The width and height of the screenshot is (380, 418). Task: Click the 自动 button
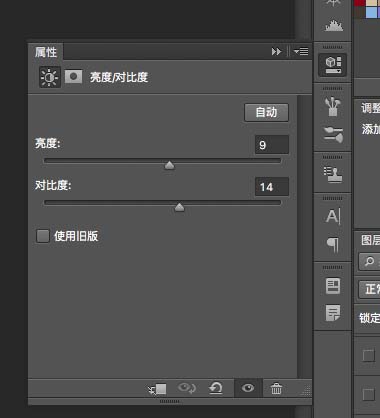[x=266, y=112]
